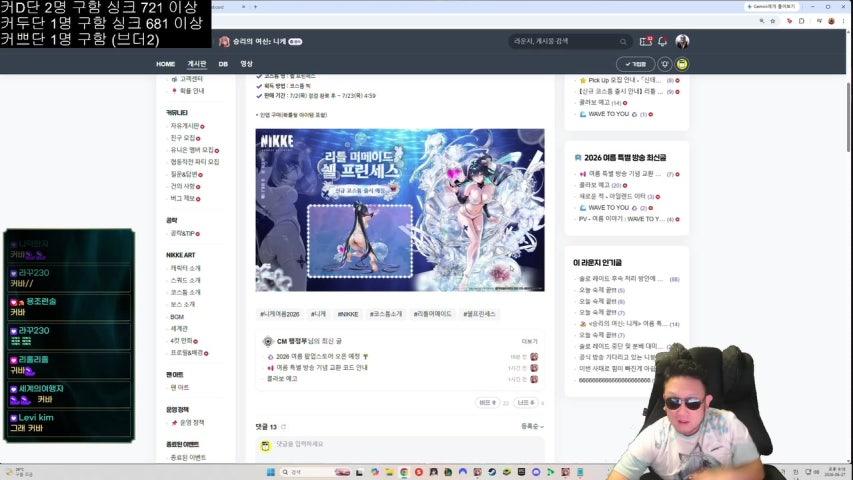Open 스쿼드 소개 under NIKKE ART
Screen dimensions: 853x480
186,280
